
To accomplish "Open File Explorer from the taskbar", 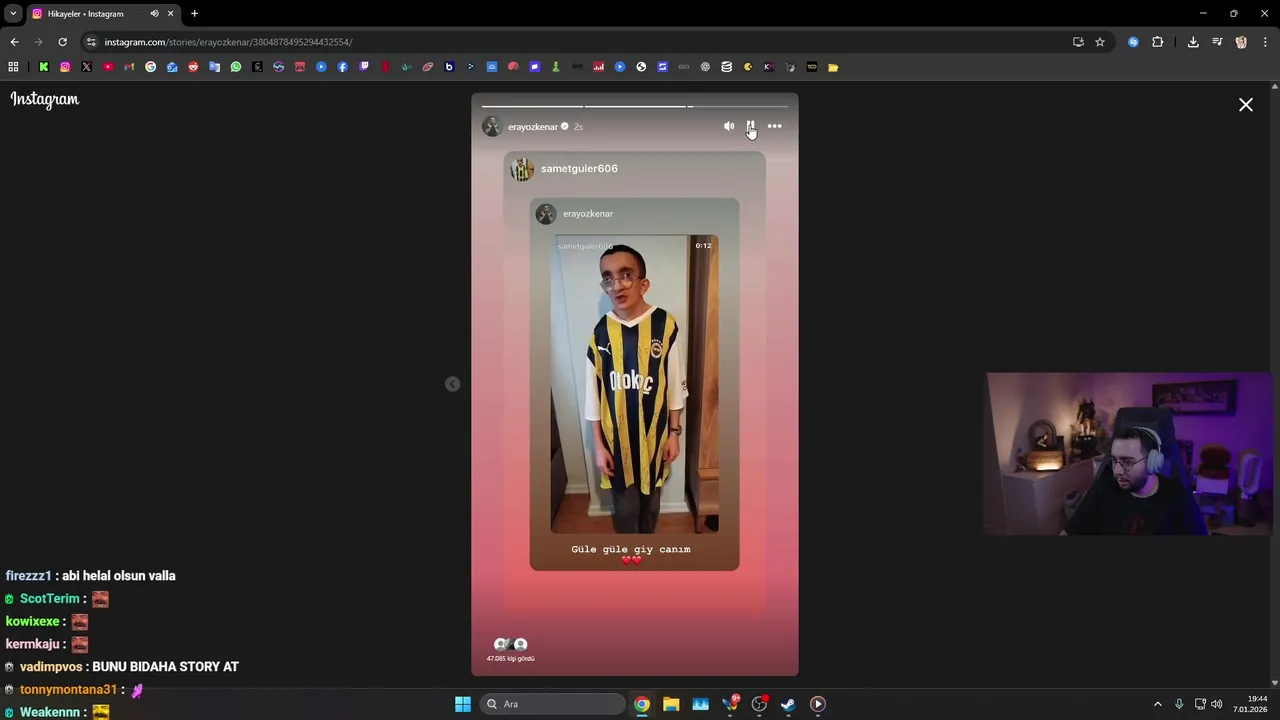I will tap(671, 704).
